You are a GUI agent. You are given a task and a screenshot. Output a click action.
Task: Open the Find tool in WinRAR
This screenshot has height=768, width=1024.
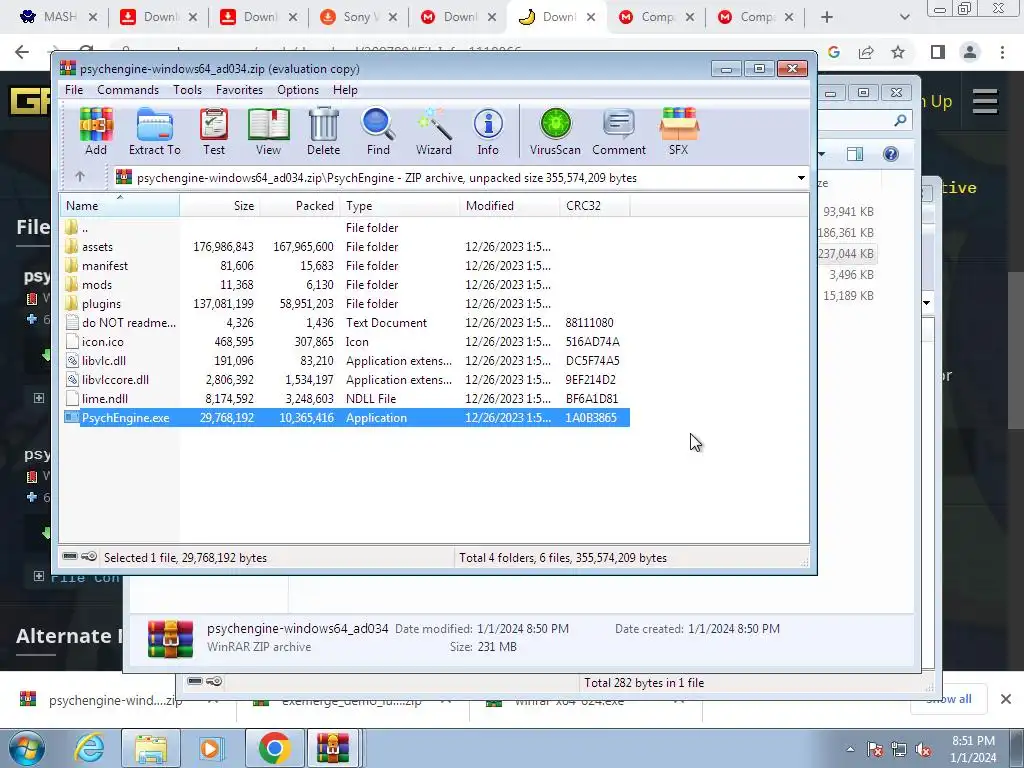click(378, 131)
